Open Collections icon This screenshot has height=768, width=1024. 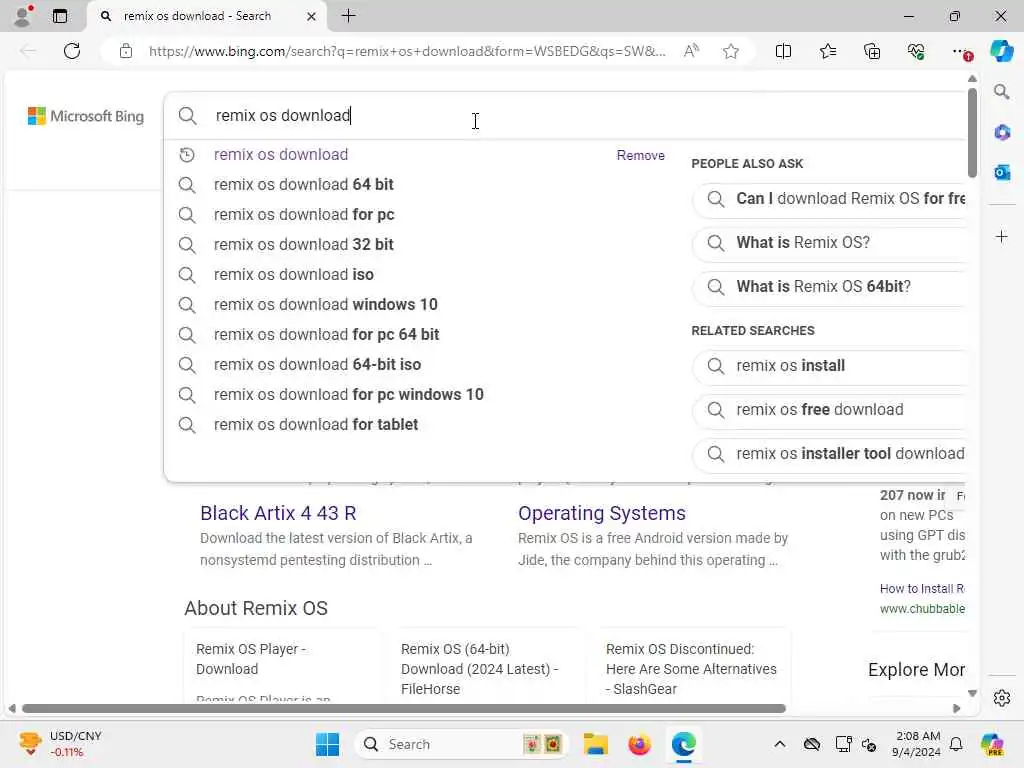pyautogui.click(x=872, y=51)
